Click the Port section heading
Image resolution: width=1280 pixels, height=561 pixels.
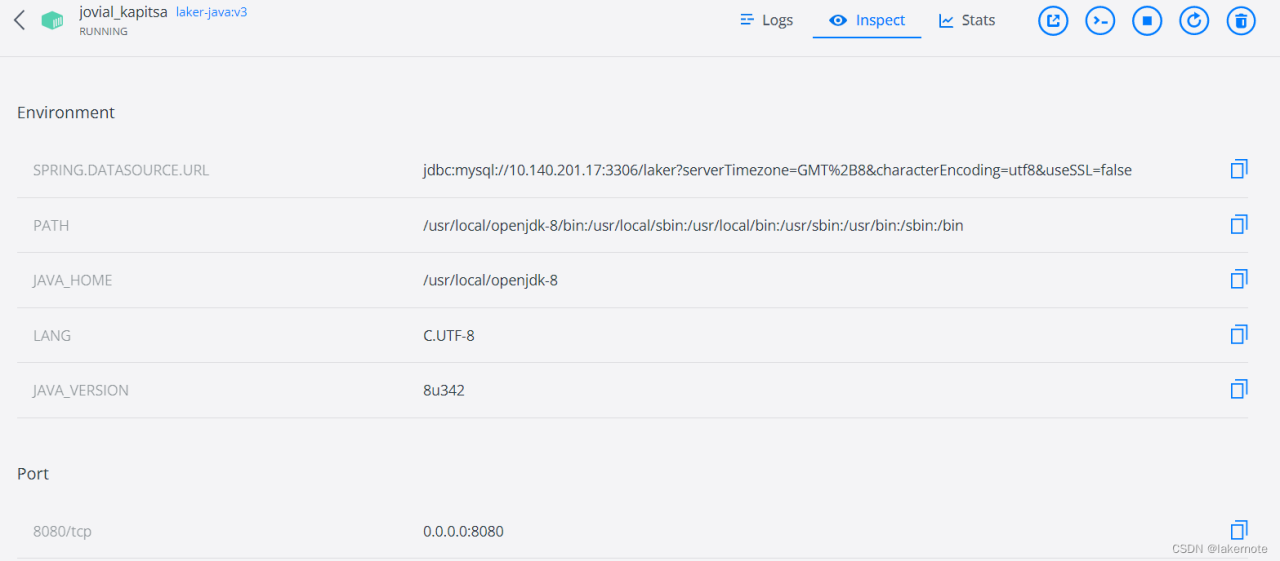[33, 473]
